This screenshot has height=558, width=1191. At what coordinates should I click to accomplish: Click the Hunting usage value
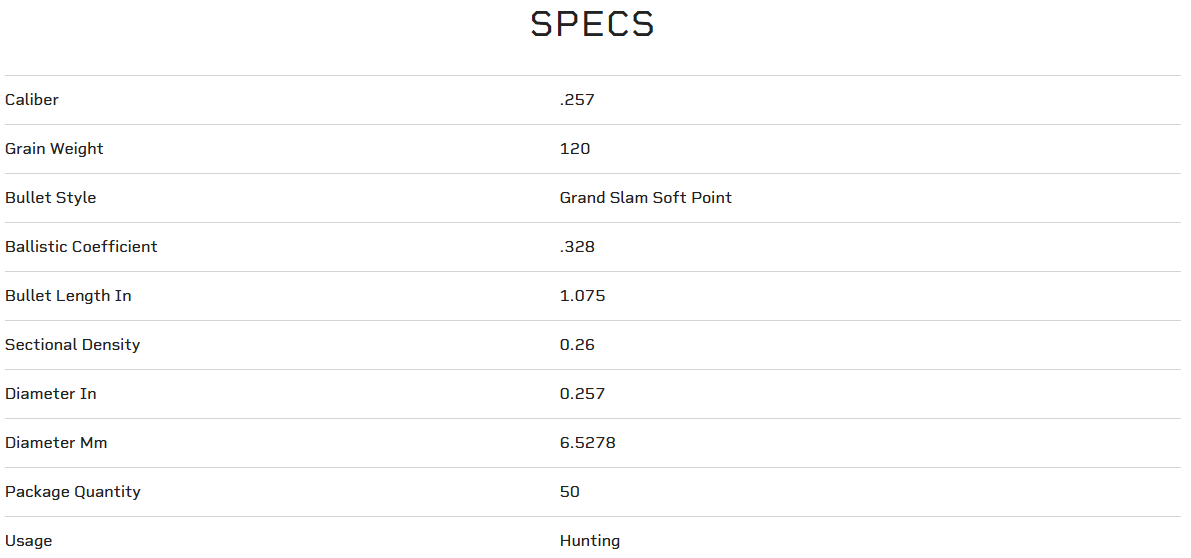589,541
